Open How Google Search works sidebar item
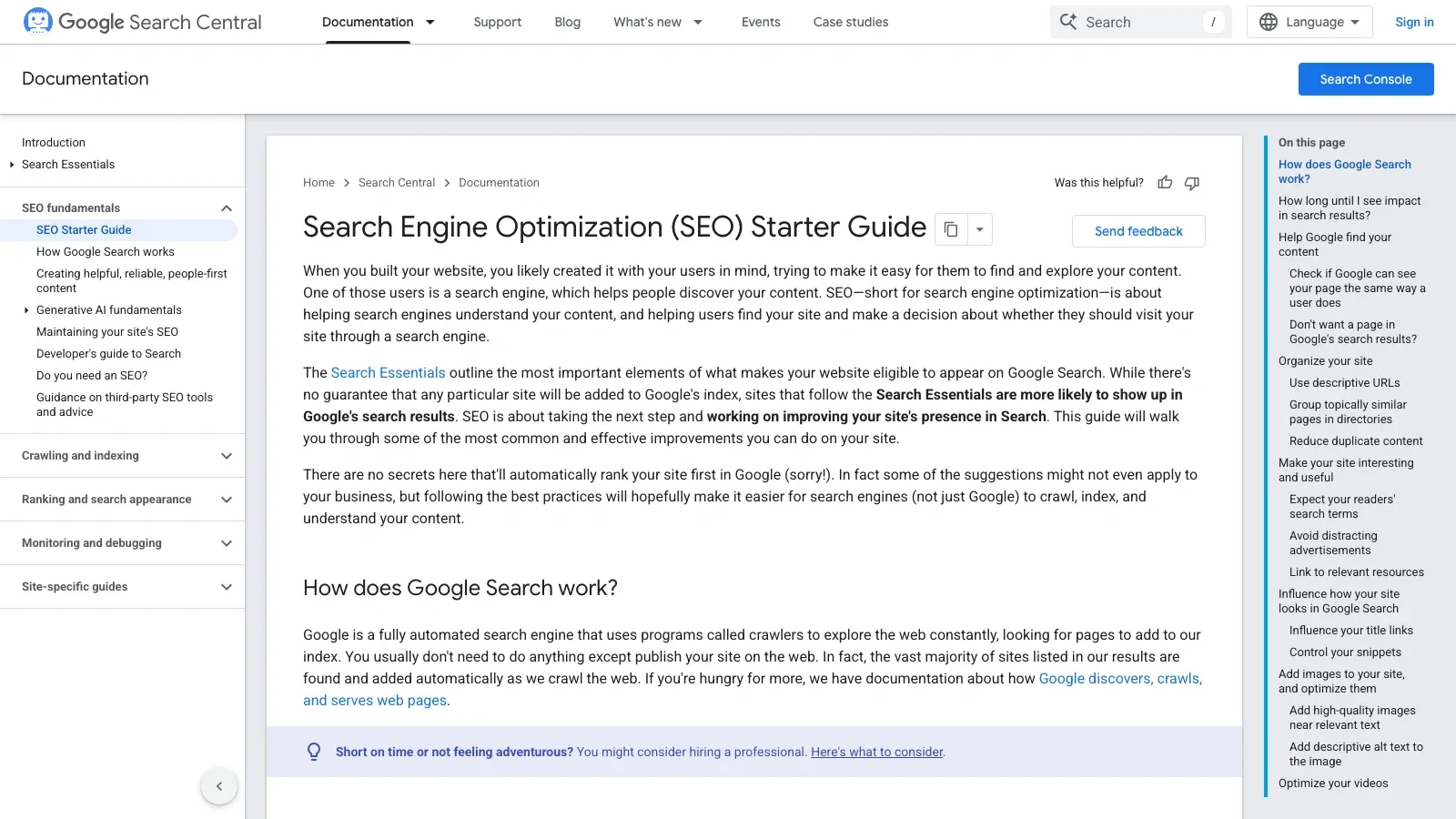Screen dimensions: 1456x819 point(106,252)
